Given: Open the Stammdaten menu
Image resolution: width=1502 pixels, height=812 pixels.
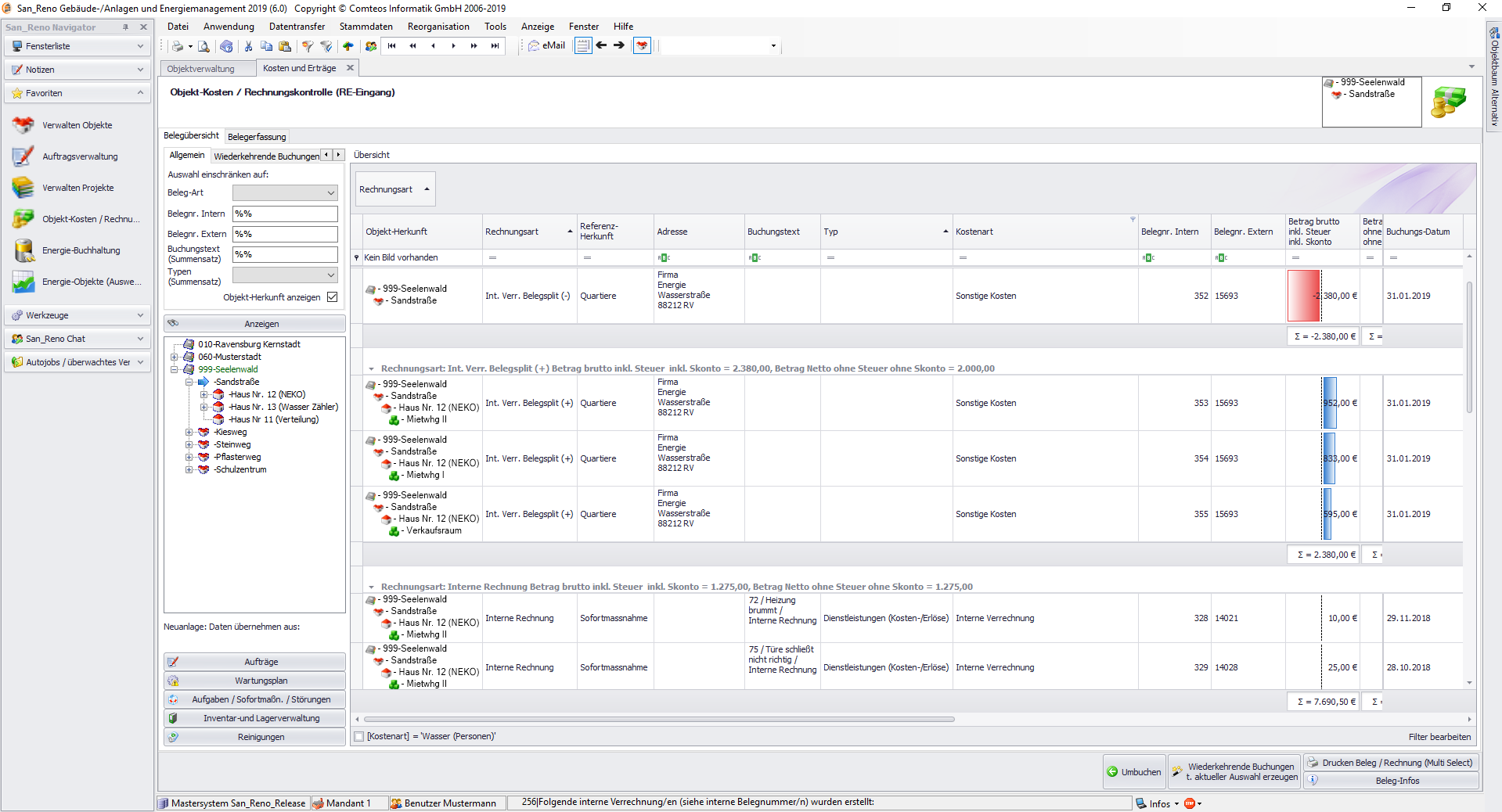Looking at the screenshot, I should (x=366, y=27).
